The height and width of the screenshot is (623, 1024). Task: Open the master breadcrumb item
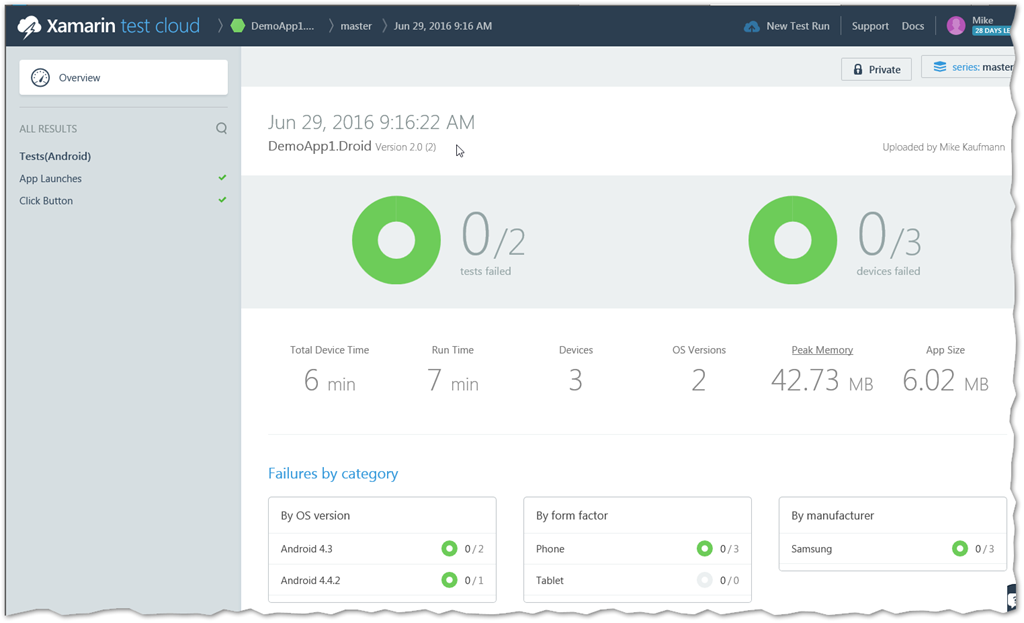[x=356, y=26]
